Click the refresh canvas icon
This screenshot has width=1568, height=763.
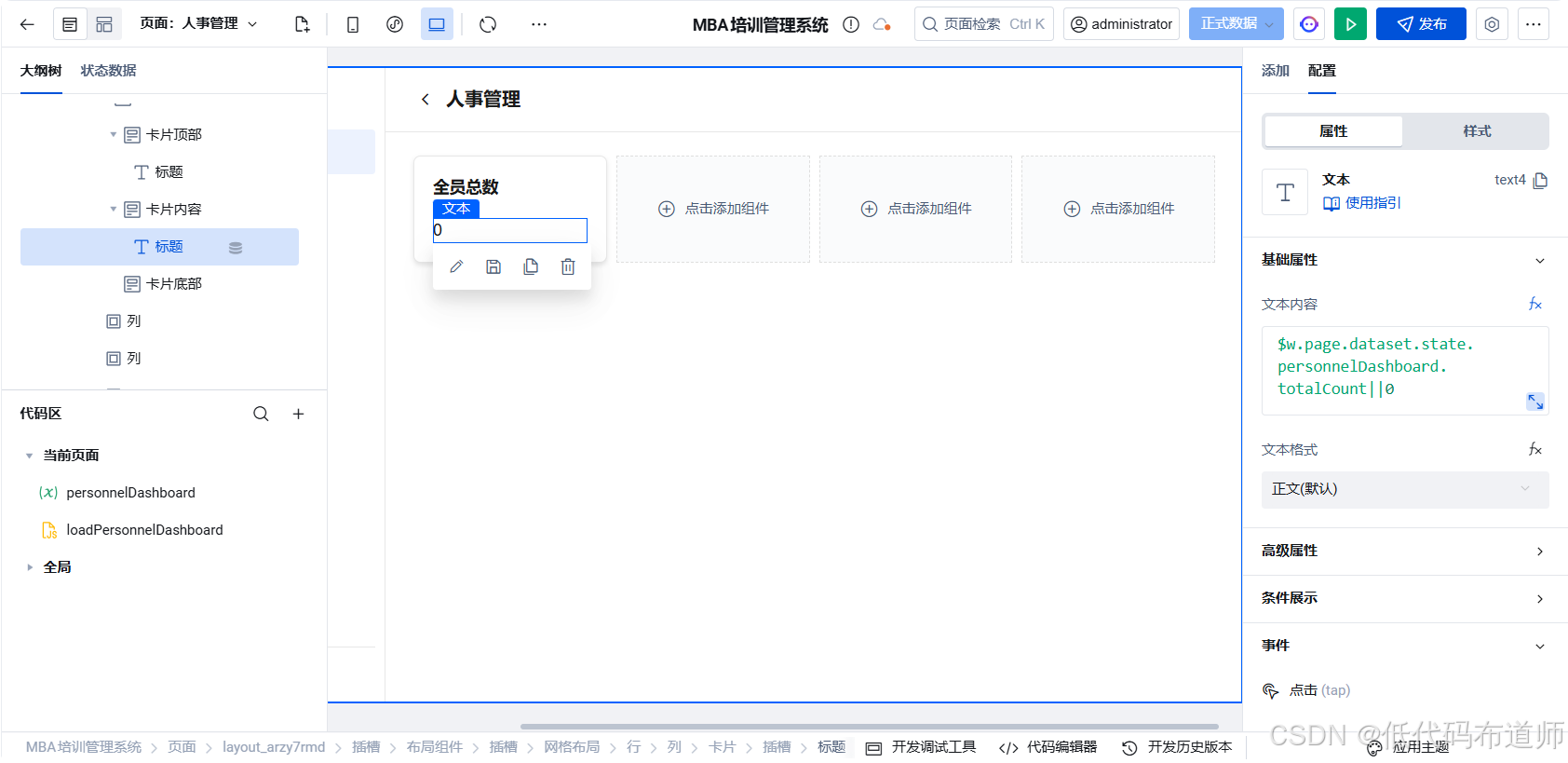tap(488, 24)
